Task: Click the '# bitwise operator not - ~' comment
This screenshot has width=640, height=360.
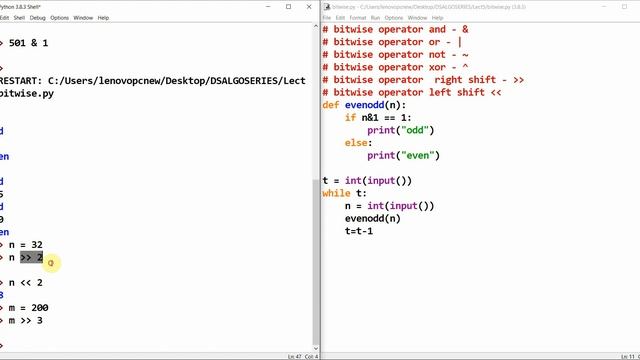Action: pyautogui.click(x=396, y=55)
